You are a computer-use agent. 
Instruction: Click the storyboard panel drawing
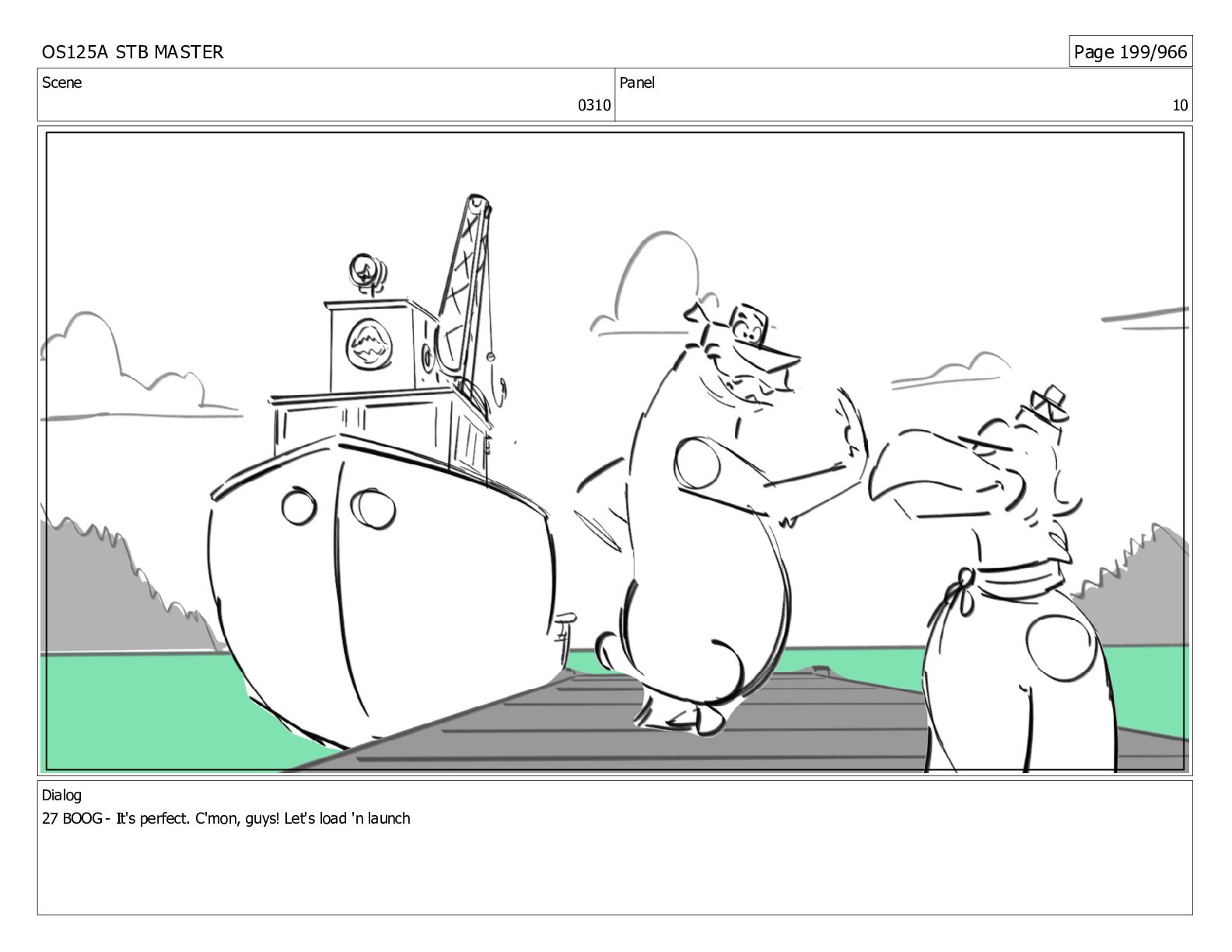[615, 451]
